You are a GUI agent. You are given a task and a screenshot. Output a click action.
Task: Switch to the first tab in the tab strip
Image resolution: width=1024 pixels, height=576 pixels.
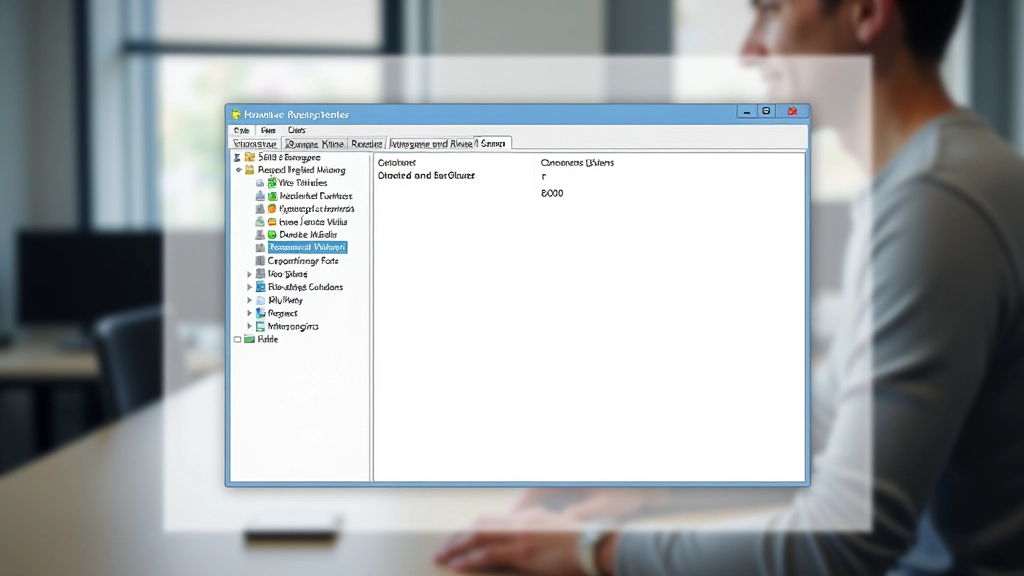pyautogui.click(x=255, y=144)
